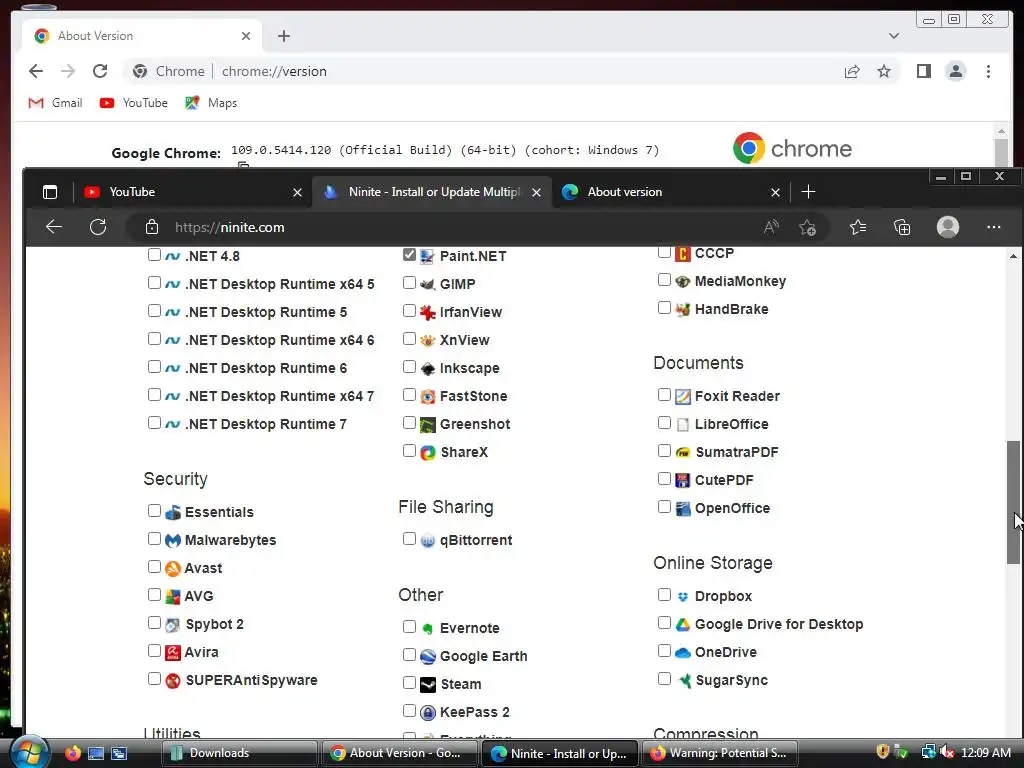This screenshot has height=768, width=1024.
Task: Switch to About version tab in Edge
Action: [671, 191]
